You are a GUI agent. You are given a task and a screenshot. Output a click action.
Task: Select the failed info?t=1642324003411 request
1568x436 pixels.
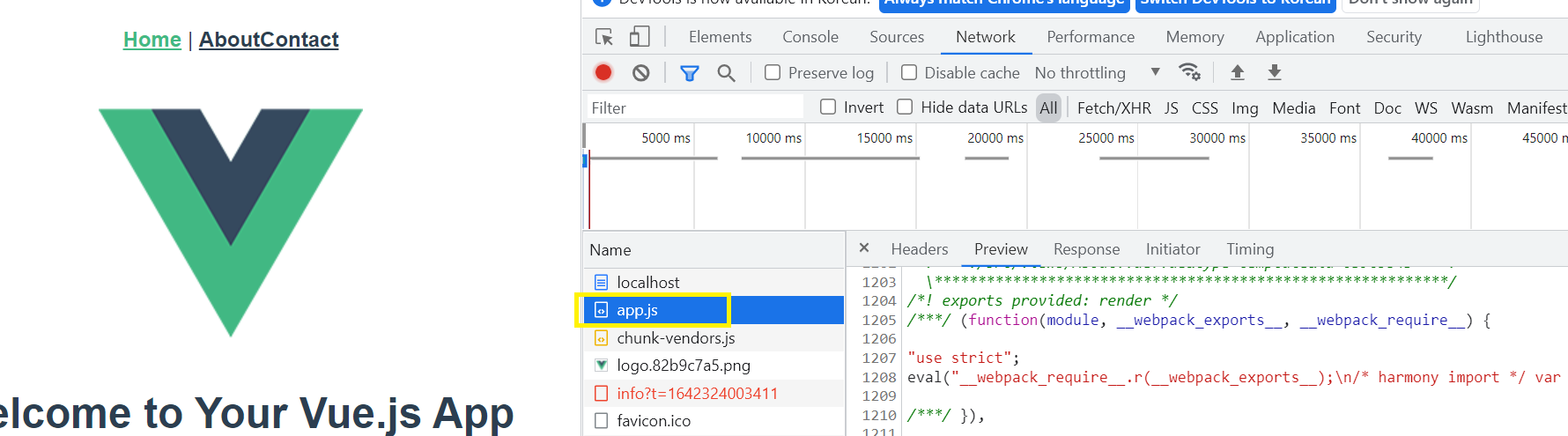coord(714,393)
